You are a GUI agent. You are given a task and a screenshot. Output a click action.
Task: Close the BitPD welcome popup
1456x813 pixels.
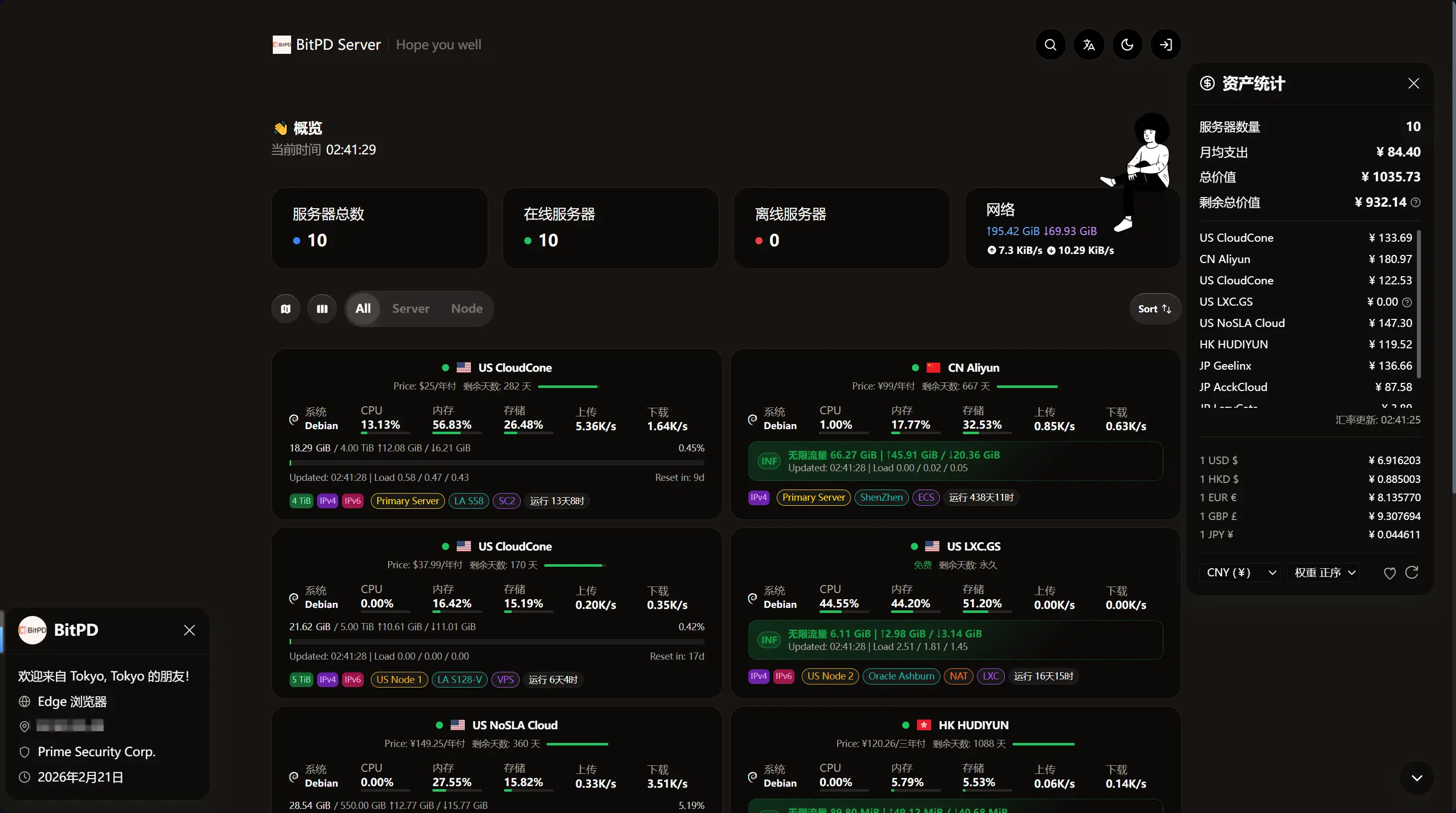click(x=189, y=630)
